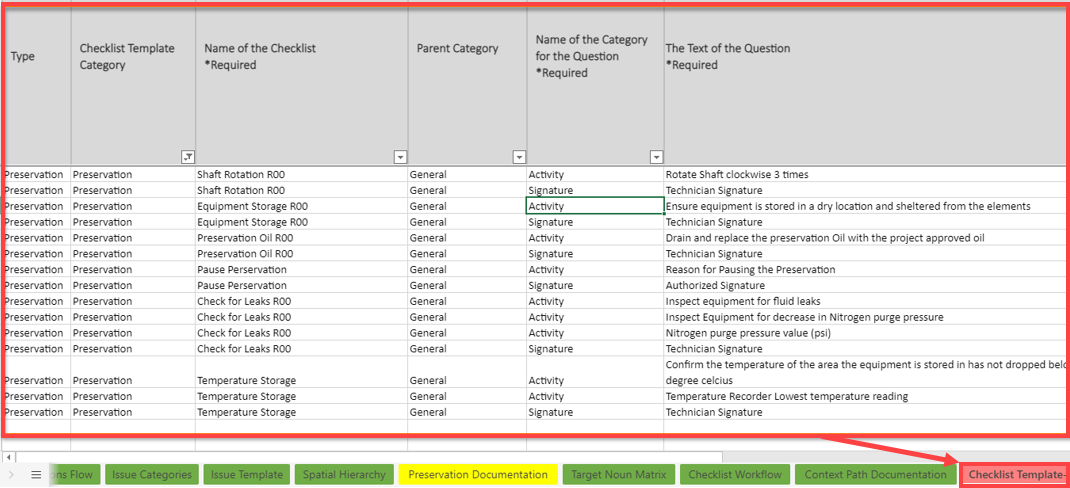Open the Context Path Documentation sheet tab
Viewport: 1070px width, 488px height.
click(875, 475)
